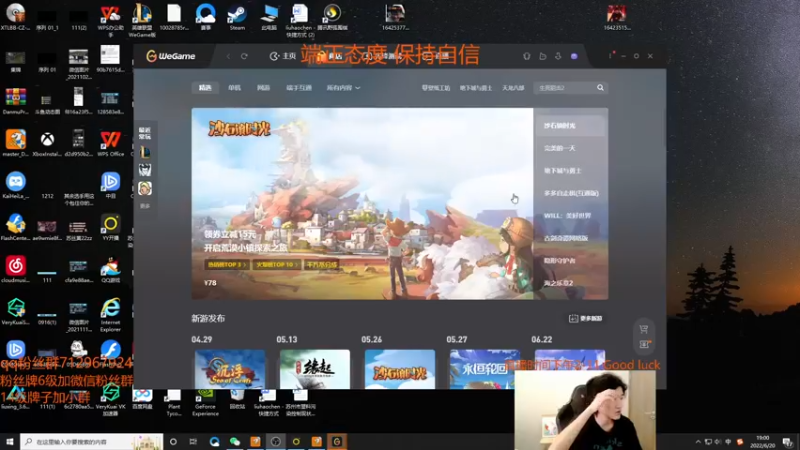Open 英雄联盟 WeGame版 desktop shortcut
The width and height of the screenshot is (800, 450).
142,19
